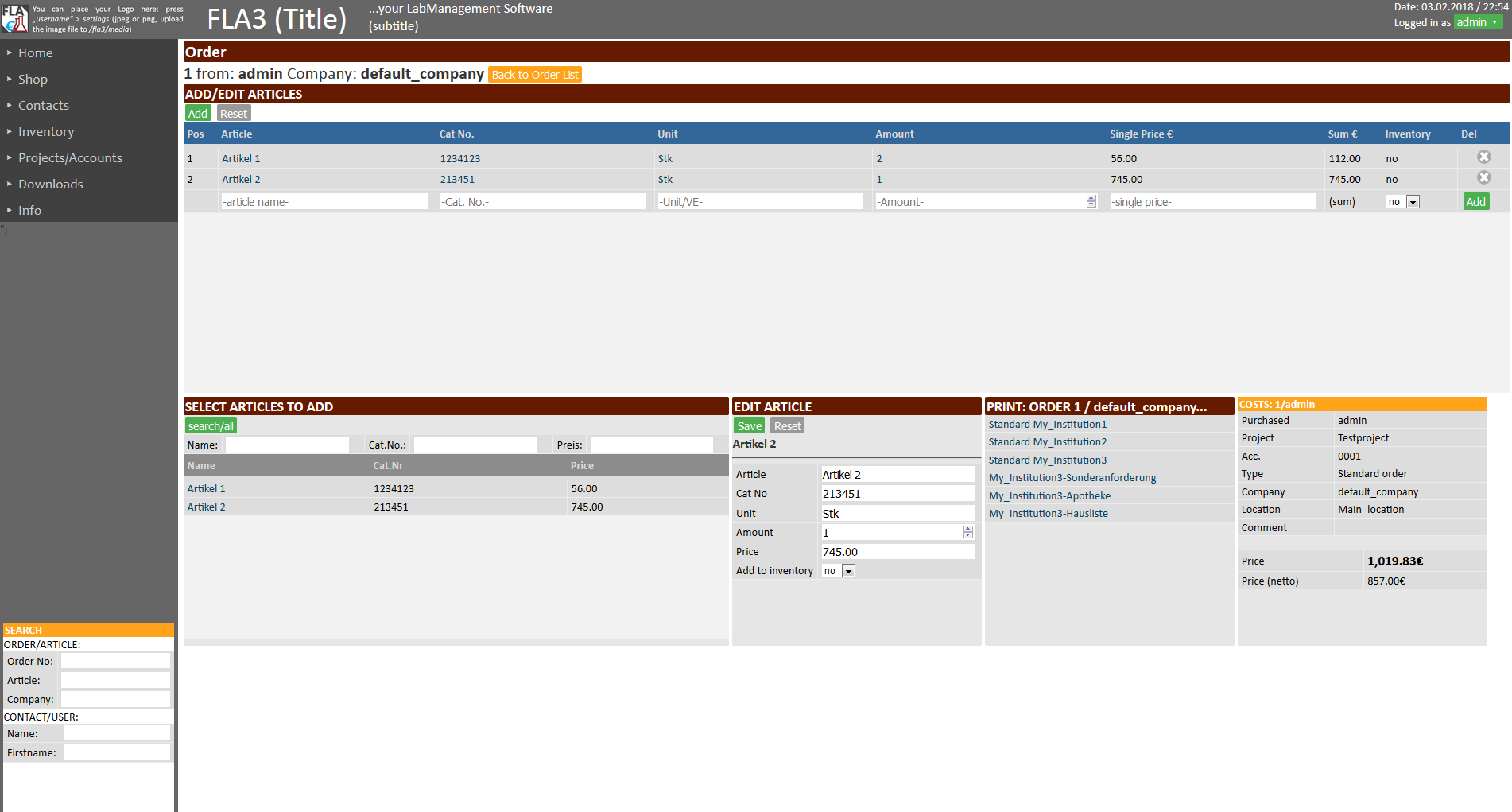Viewport: 1512px width, 812px height.
Task: Open the Shop section in the sidebar
Action: coord(33,79)
